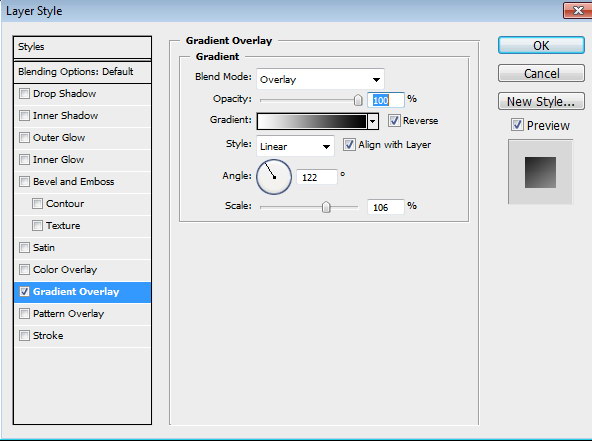Click the OK button
This screenshot has width=592, height=441.
click(541, 45)
